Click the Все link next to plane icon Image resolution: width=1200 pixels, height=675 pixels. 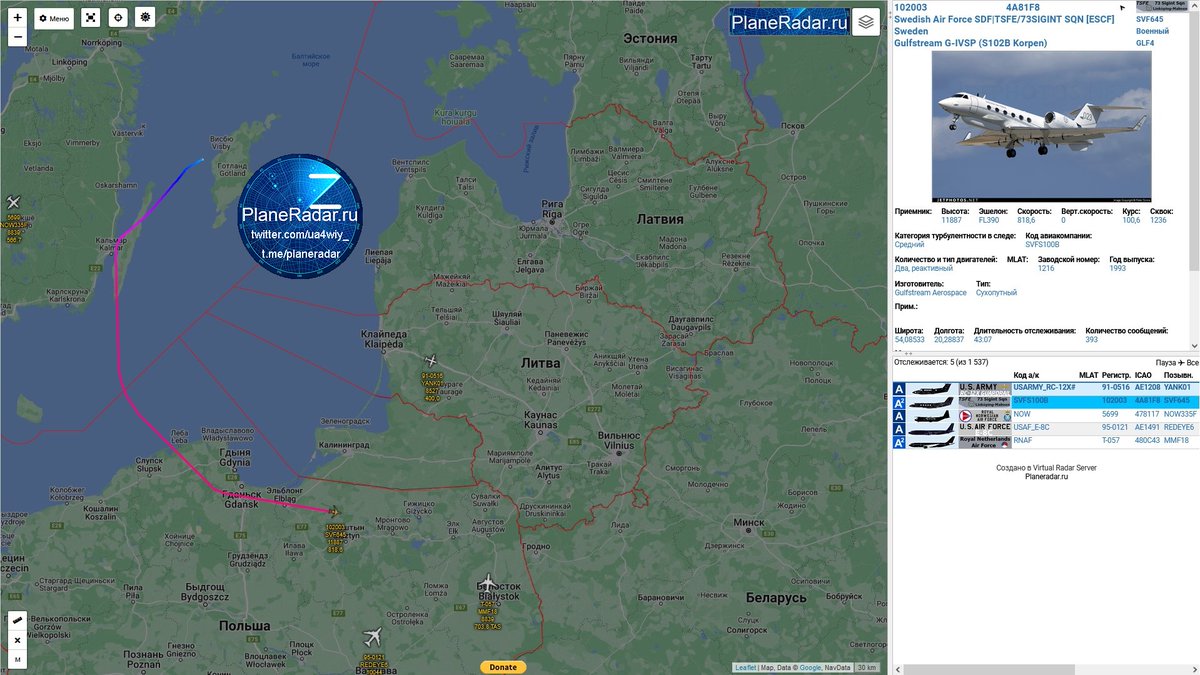coord(1193,362)
